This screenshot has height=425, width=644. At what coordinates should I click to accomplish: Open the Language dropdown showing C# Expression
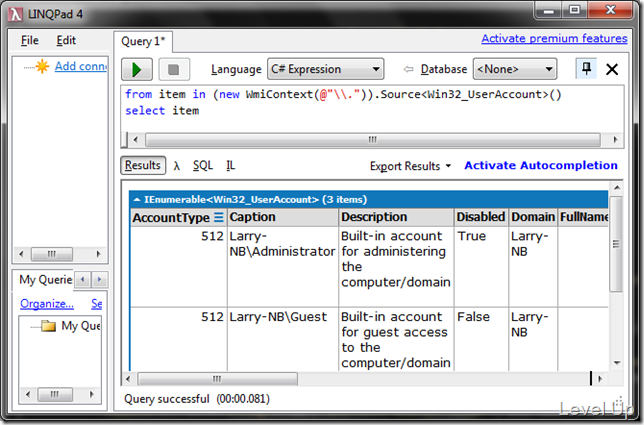tap(326, 69)
